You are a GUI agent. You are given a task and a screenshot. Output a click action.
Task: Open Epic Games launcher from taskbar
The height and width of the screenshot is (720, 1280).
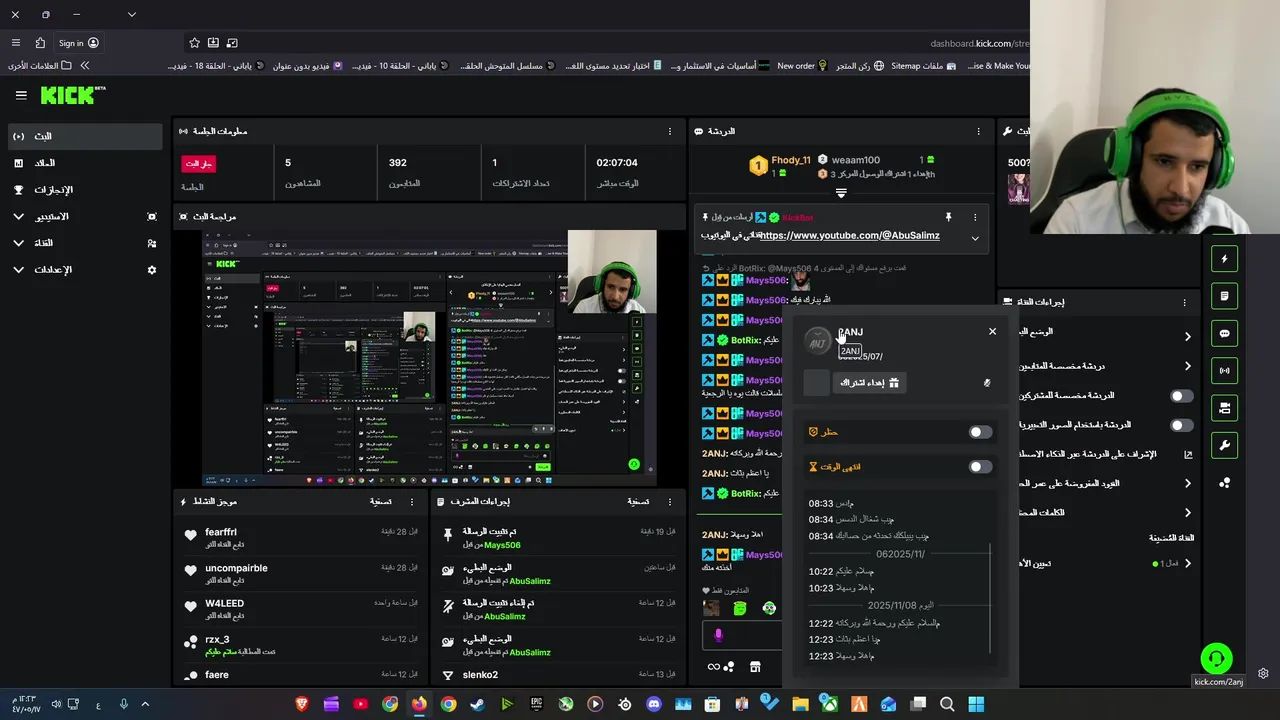[x=536, y=704]
